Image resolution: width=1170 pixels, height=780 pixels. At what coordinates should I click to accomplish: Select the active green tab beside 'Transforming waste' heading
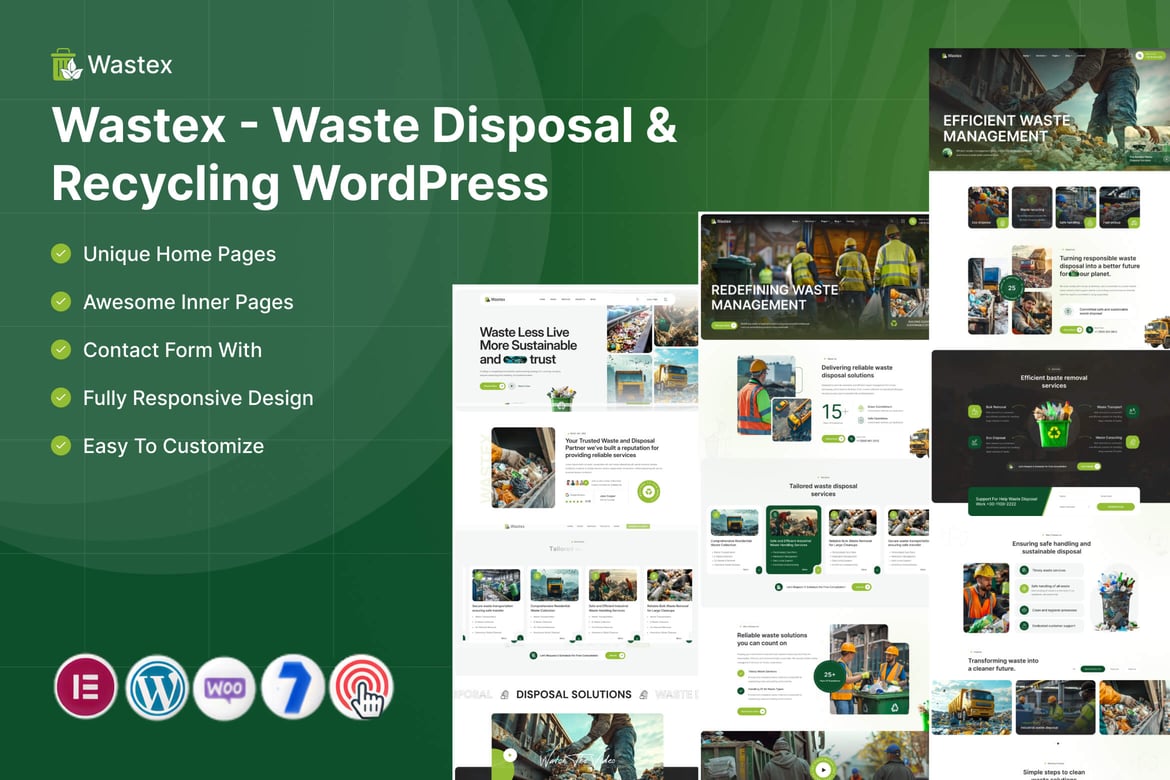[x=1092, y=669]
